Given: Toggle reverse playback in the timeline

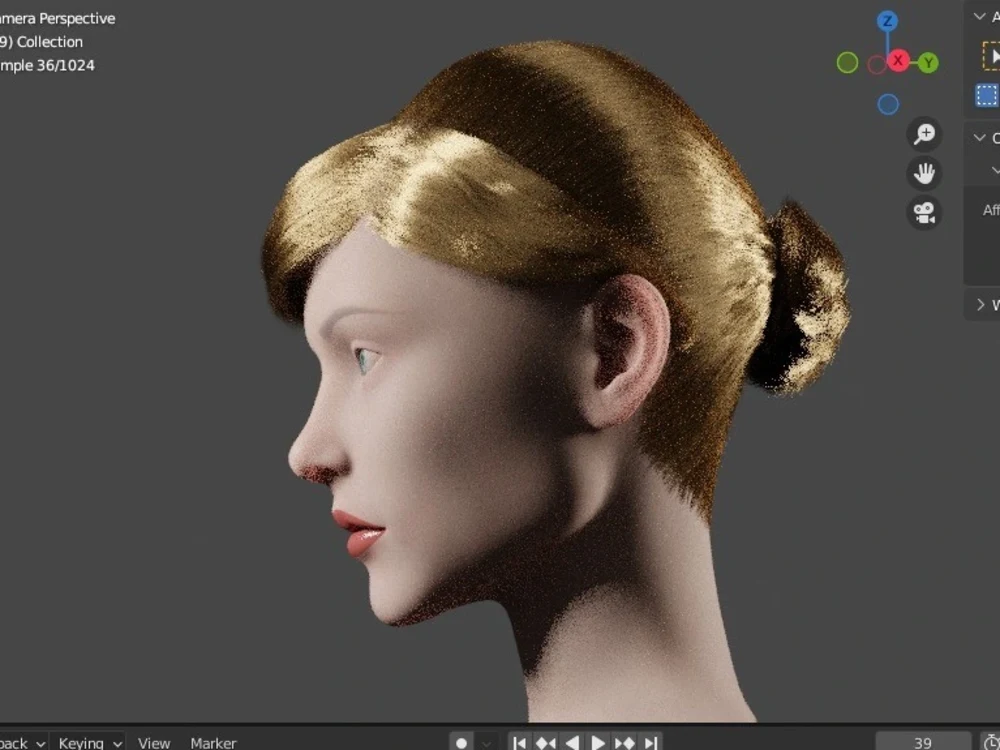Looking at the screenshot, I should click(x=574, y=742).
